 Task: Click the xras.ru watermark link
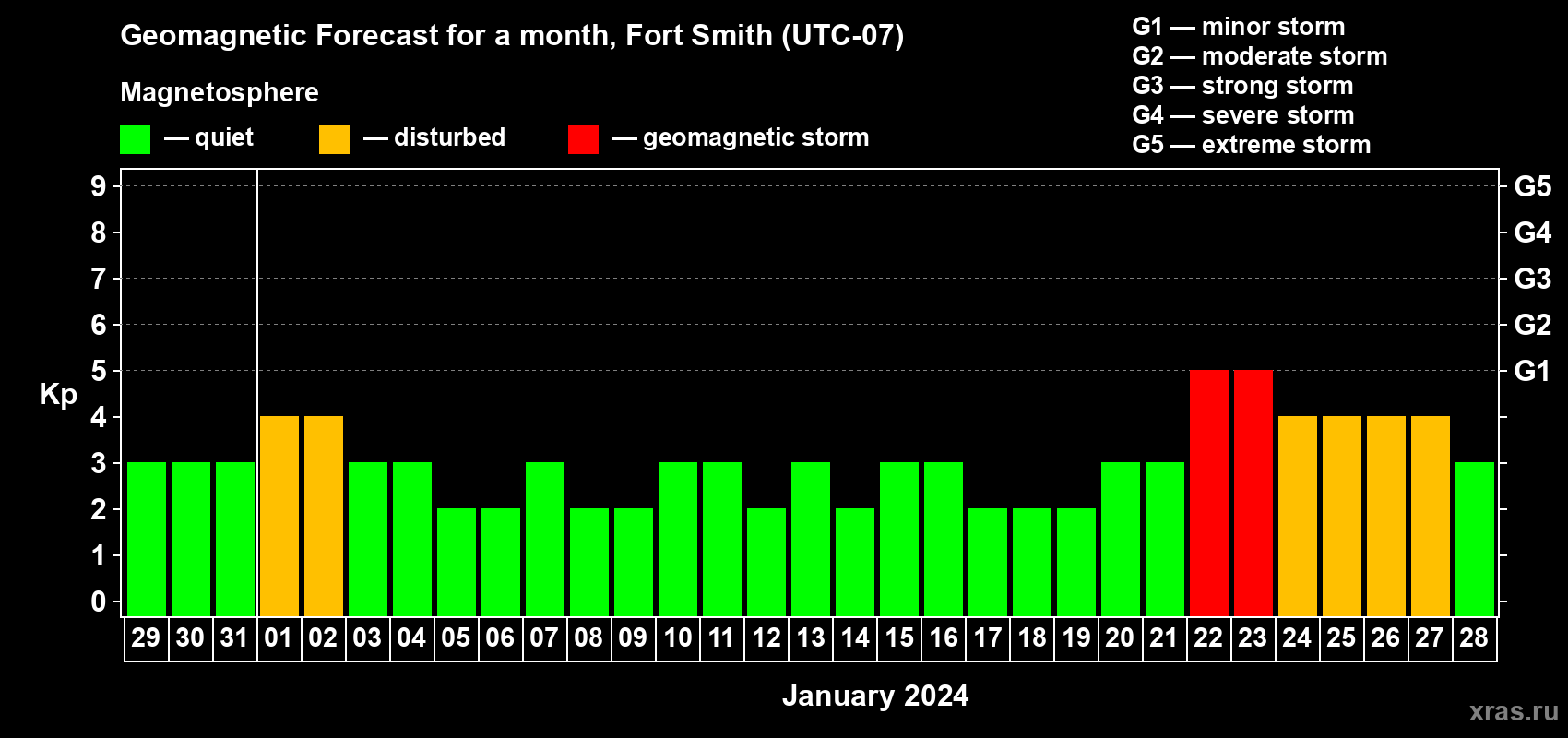(x=1513, y=711)
